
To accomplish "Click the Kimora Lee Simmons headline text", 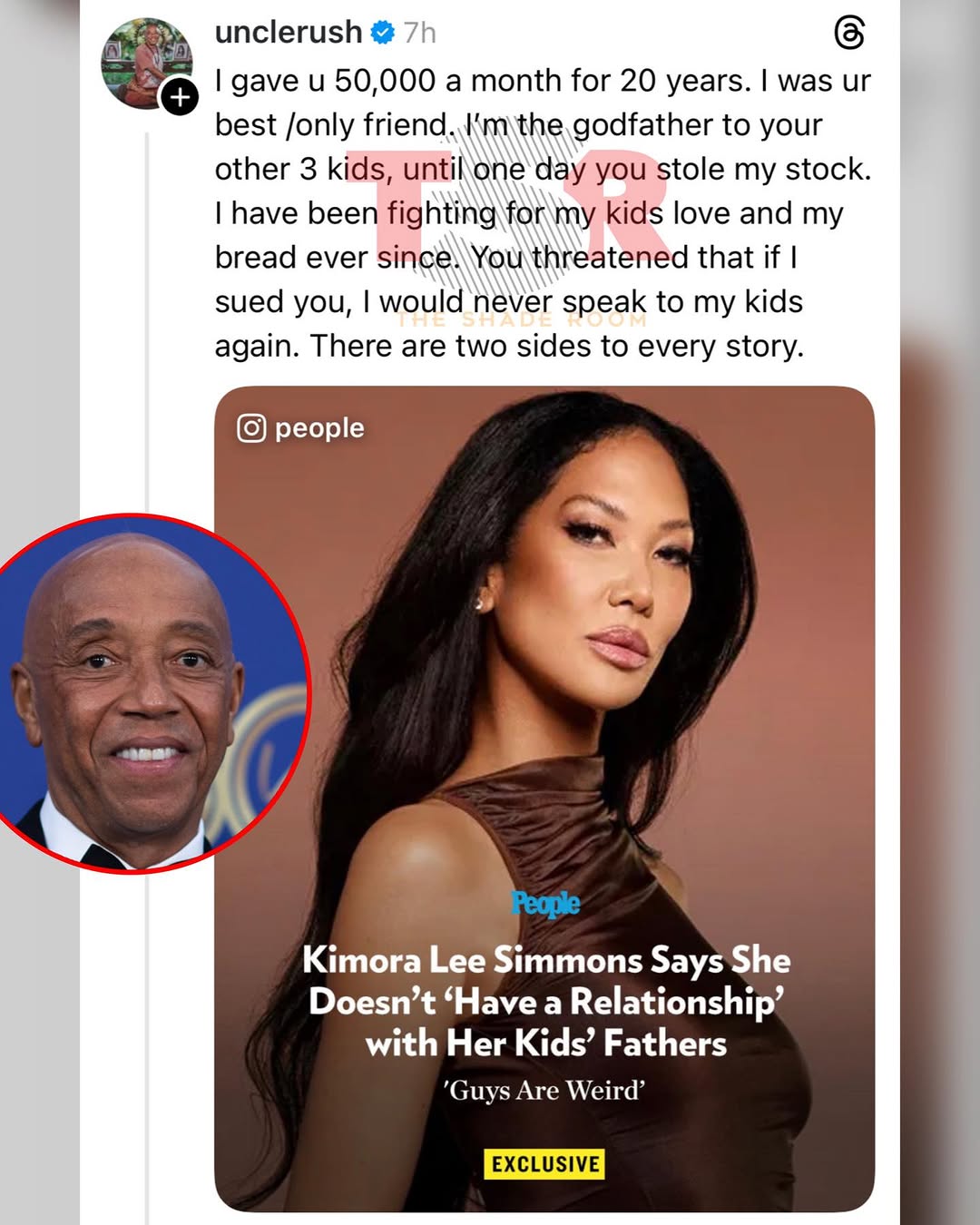I will 546,1002.
